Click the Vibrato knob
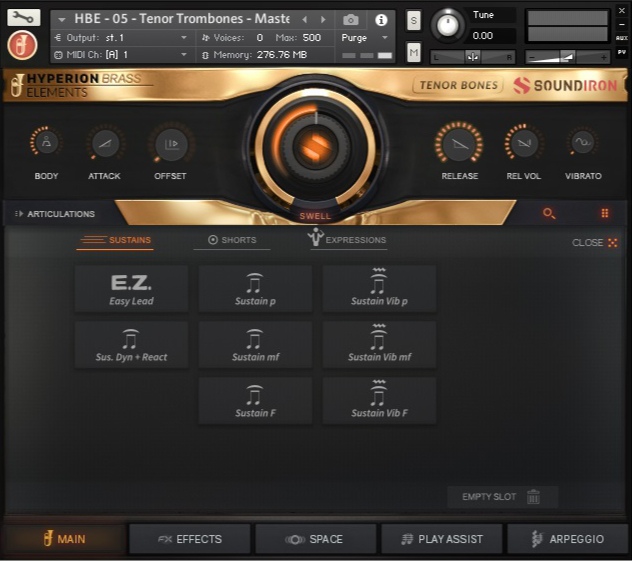This screenshot has width=632, height=561. 582,141
